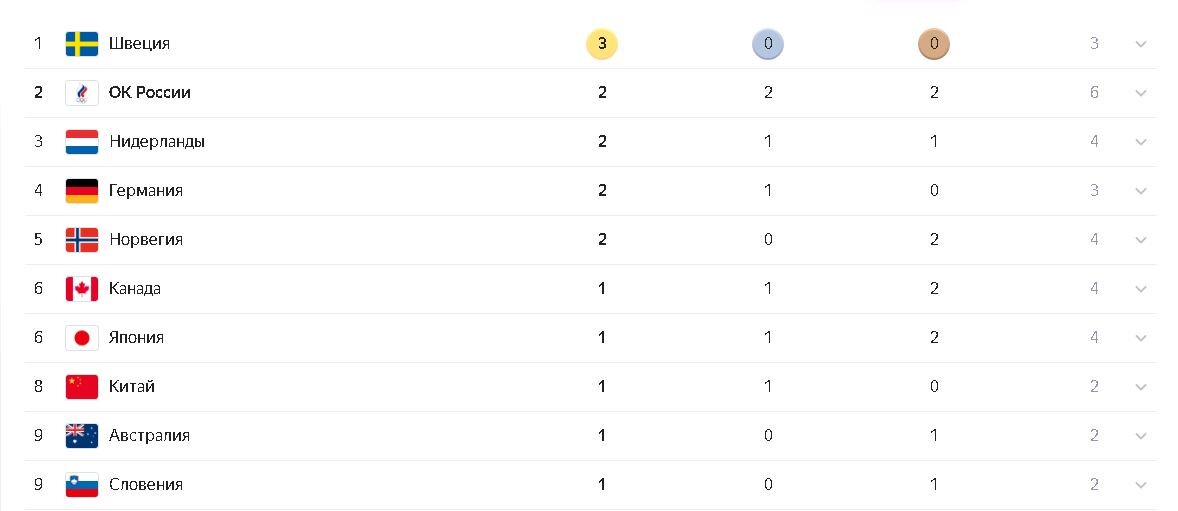Expand the Словения row chevron
Screen dimensions: 1178x511
[x=1140, y=485]
